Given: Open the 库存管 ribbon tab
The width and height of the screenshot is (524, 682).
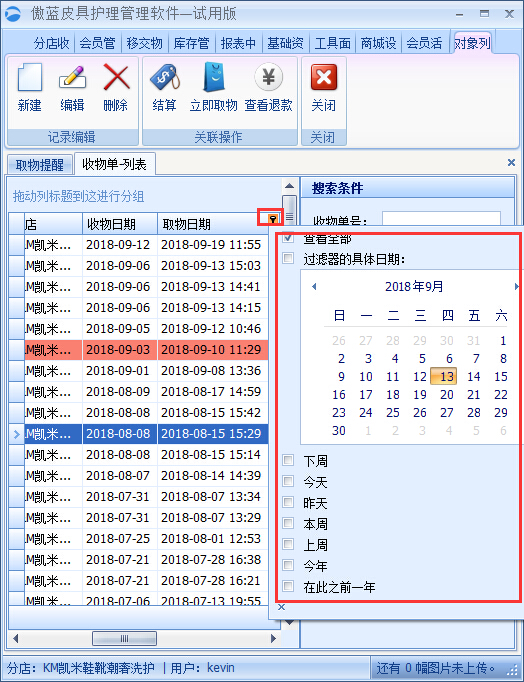Looking at the screenshot, I should 191,43.
